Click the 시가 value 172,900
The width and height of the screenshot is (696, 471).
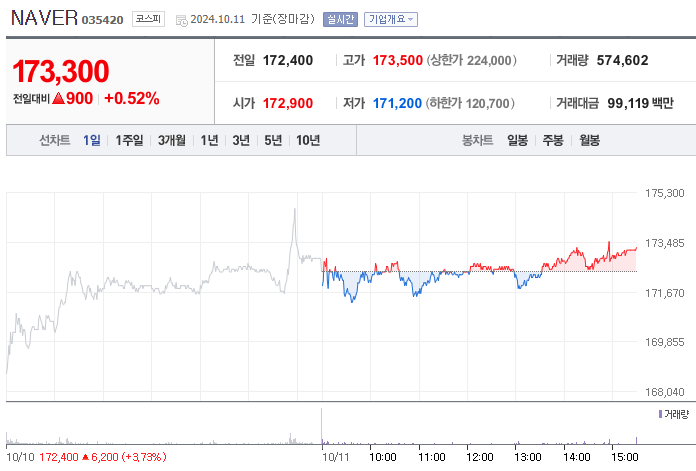click(288, 103)
